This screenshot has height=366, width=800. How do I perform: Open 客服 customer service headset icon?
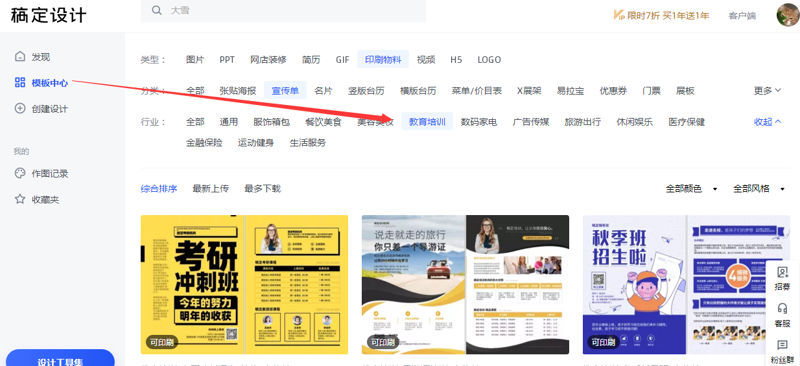pyautogui.click(x=782, y=315)
